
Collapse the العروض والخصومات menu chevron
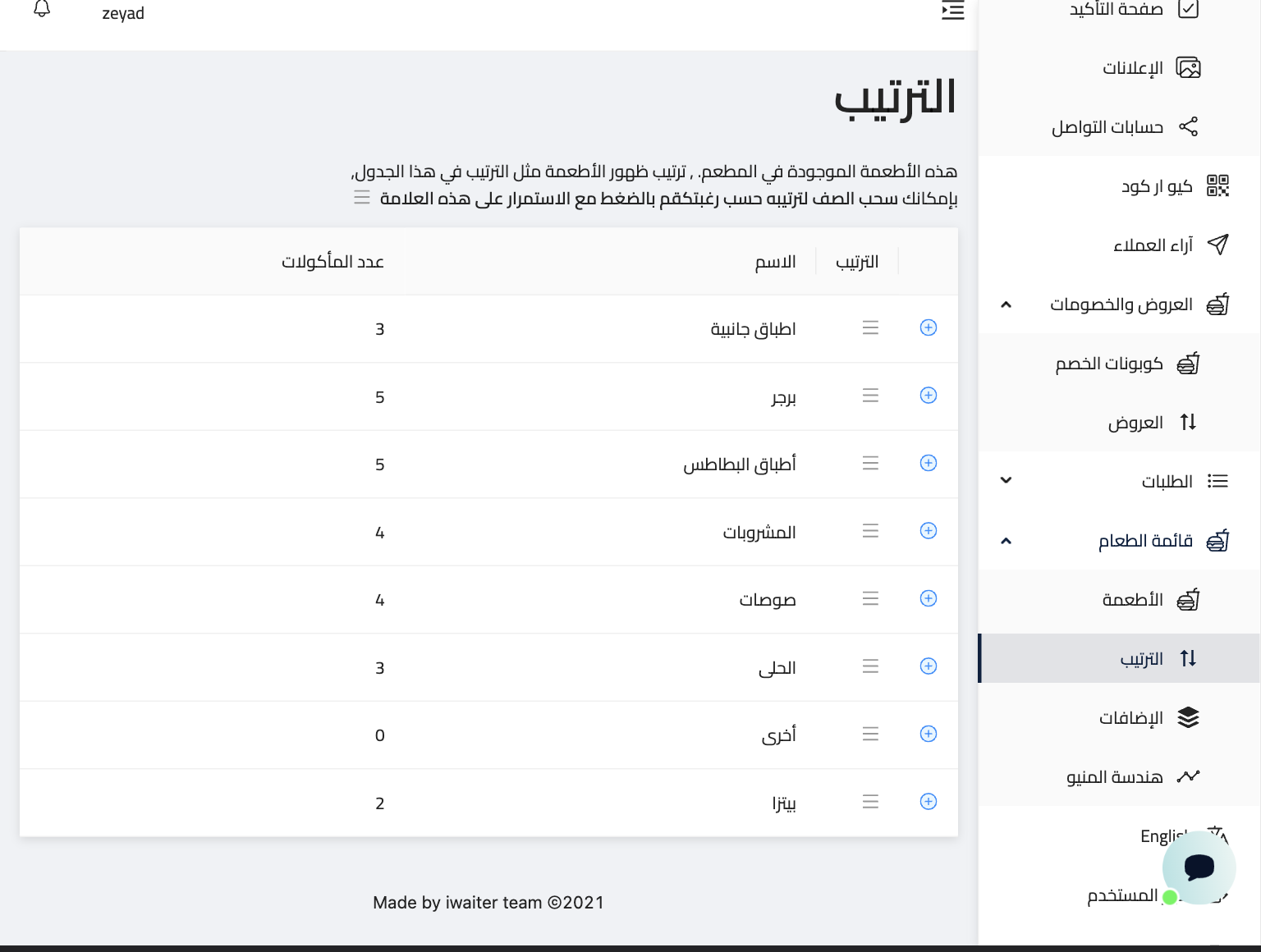(1007, 304)
